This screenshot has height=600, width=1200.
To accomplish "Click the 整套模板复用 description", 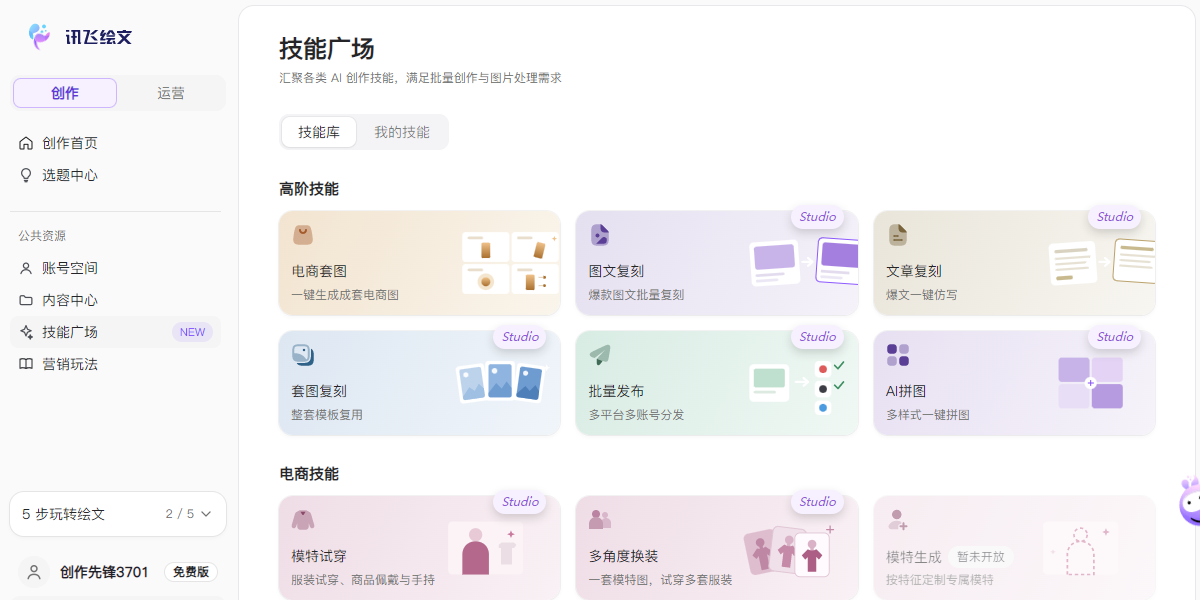I will [327, 415].
